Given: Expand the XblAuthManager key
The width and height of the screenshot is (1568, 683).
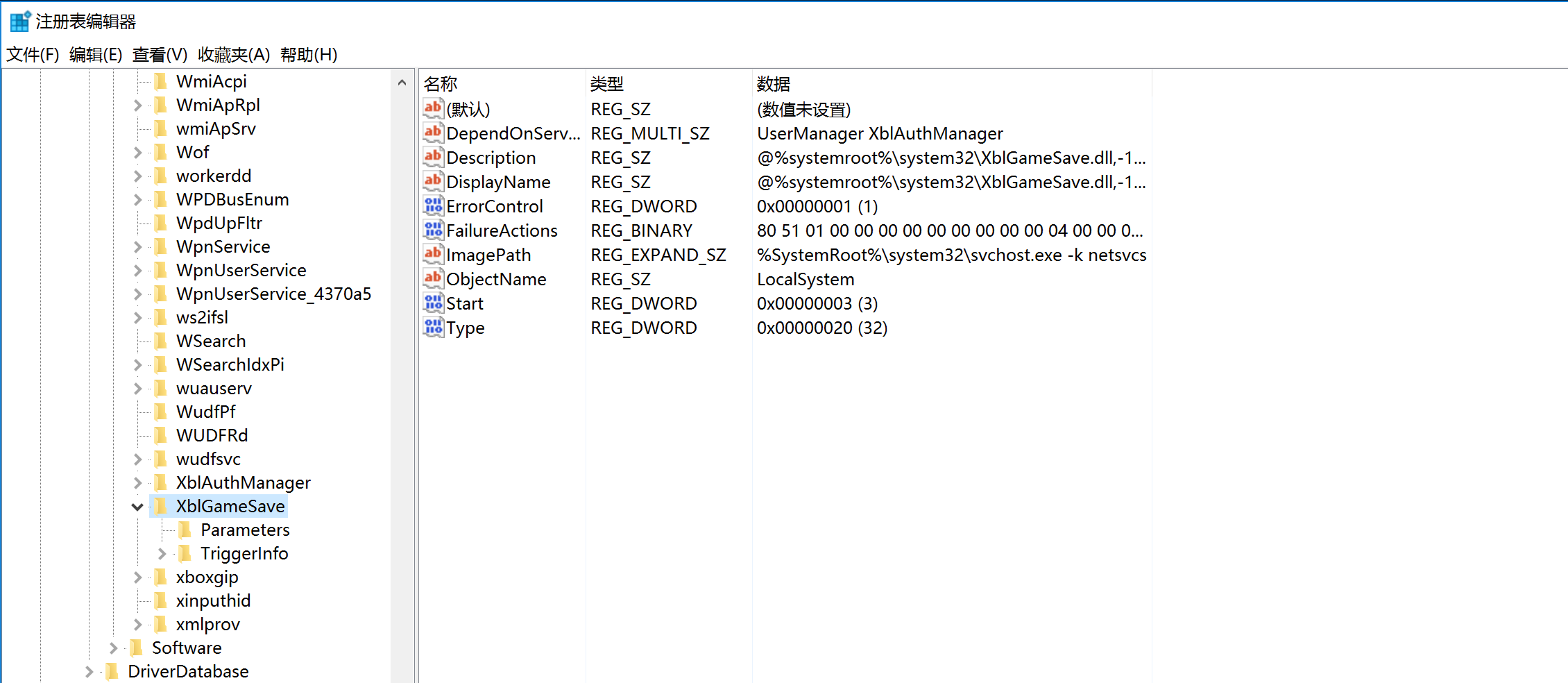Looking at the screenshot, I should click(137, 483).
